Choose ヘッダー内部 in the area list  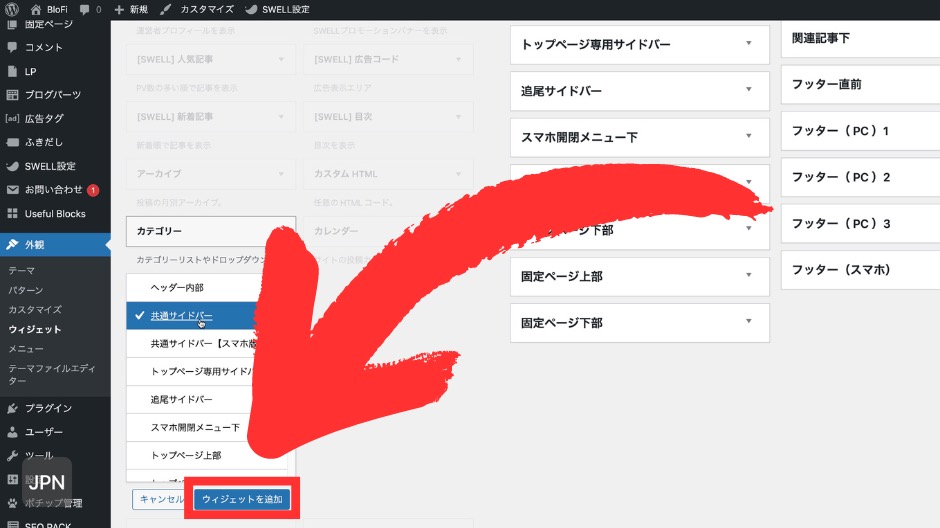click(x=206, y=288)
